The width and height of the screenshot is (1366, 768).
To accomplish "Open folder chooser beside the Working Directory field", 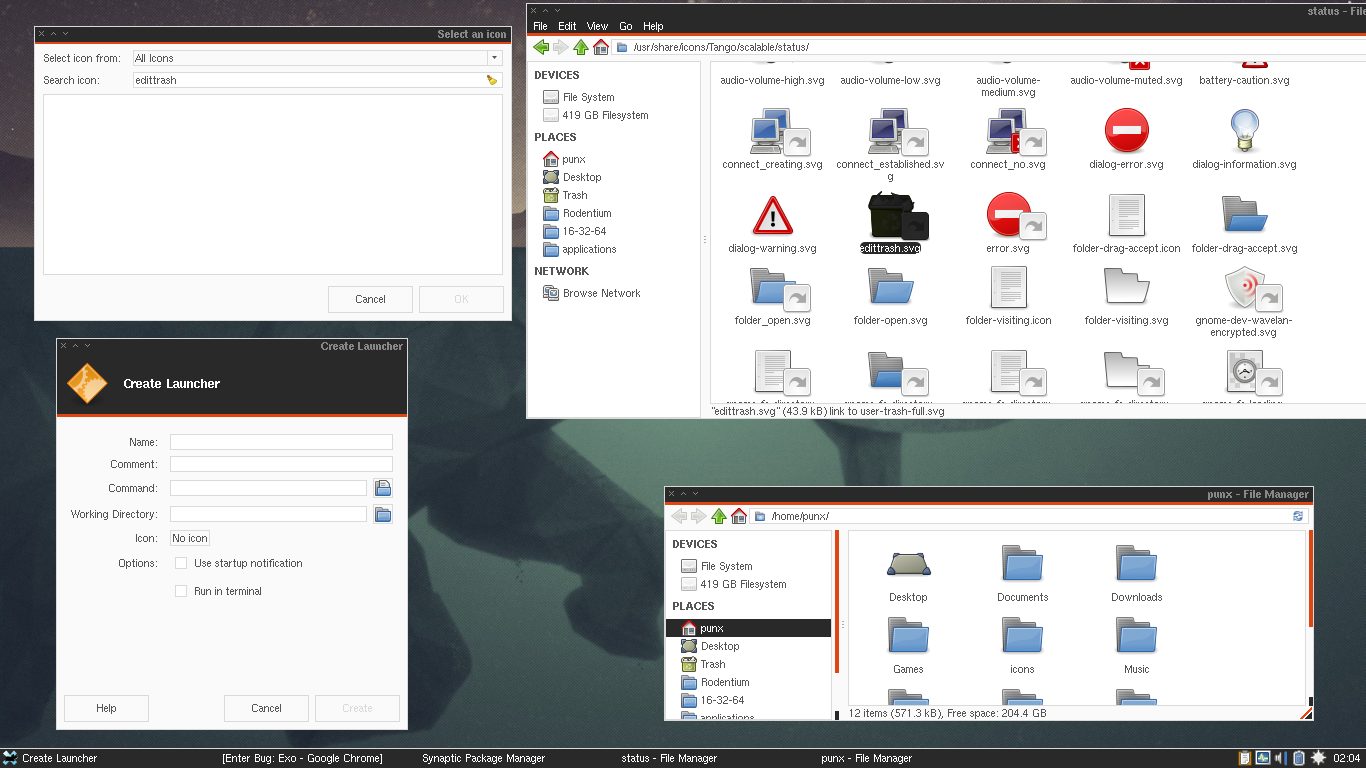I will pos(383,514).
